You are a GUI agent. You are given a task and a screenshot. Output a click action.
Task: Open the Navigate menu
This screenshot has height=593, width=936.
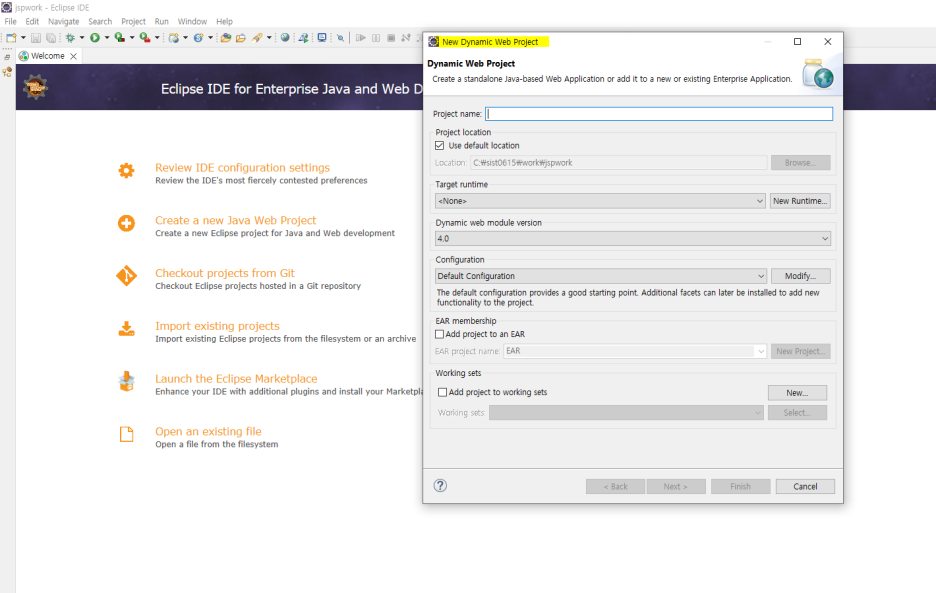pos(64,21)
